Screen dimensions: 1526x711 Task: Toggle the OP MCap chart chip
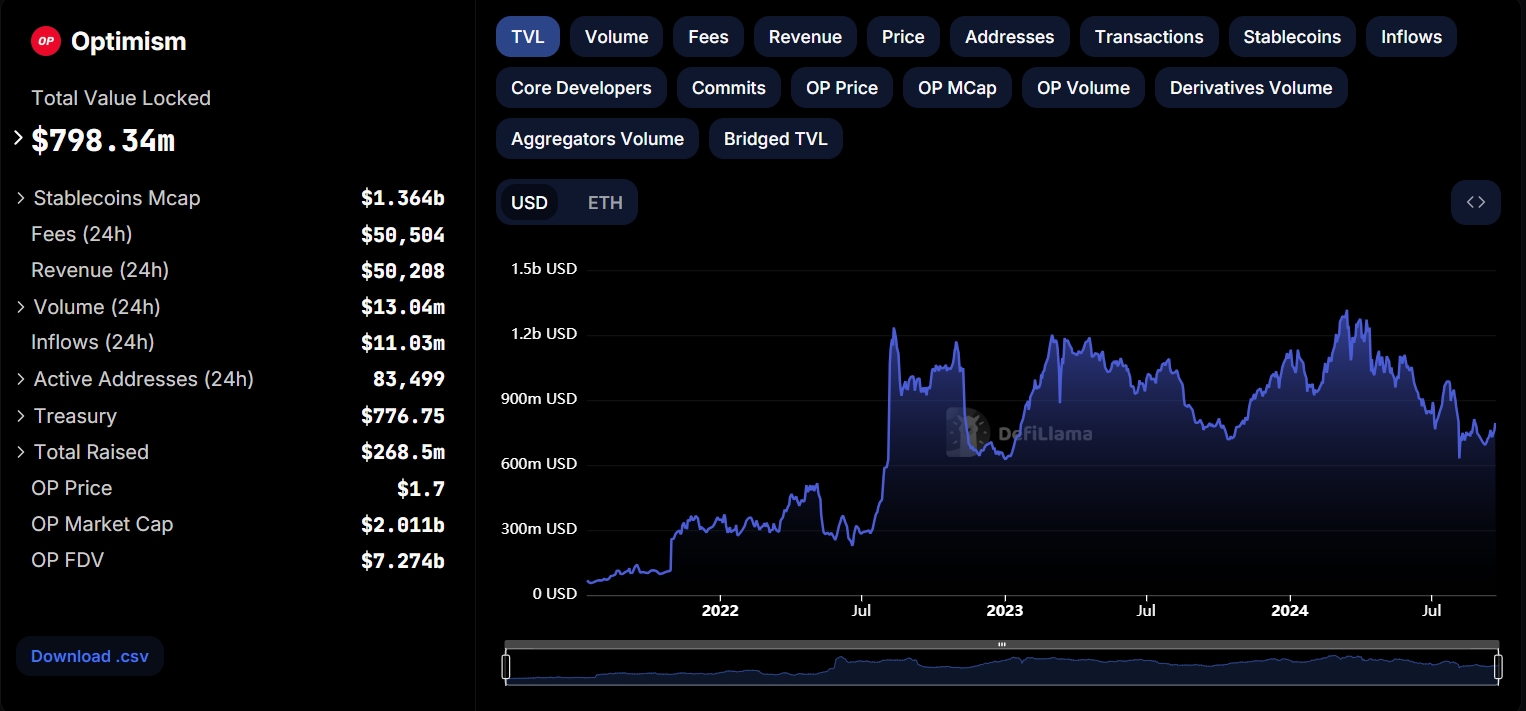click(x=957, y=88)
